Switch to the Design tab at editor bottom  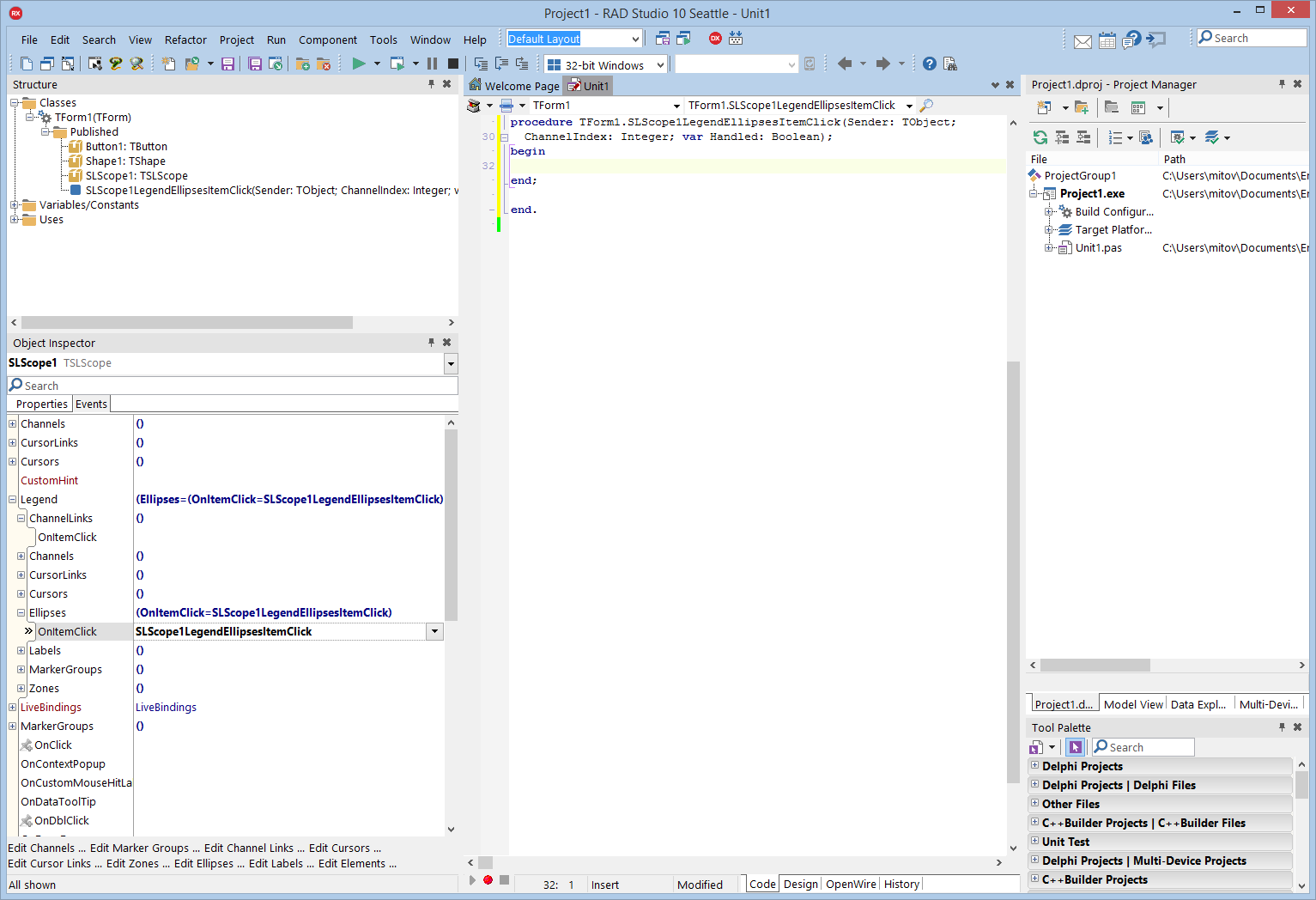800,884
